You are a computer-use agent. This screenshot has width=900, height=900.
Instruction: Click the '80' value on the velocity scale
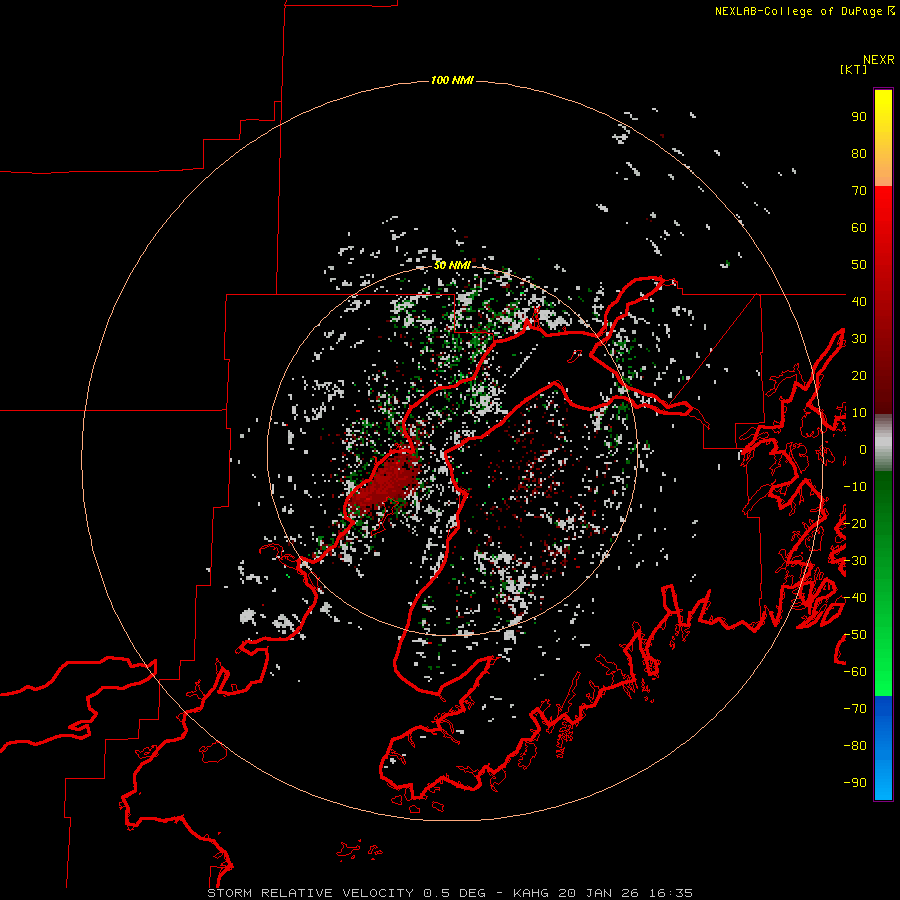coord(859,153)
